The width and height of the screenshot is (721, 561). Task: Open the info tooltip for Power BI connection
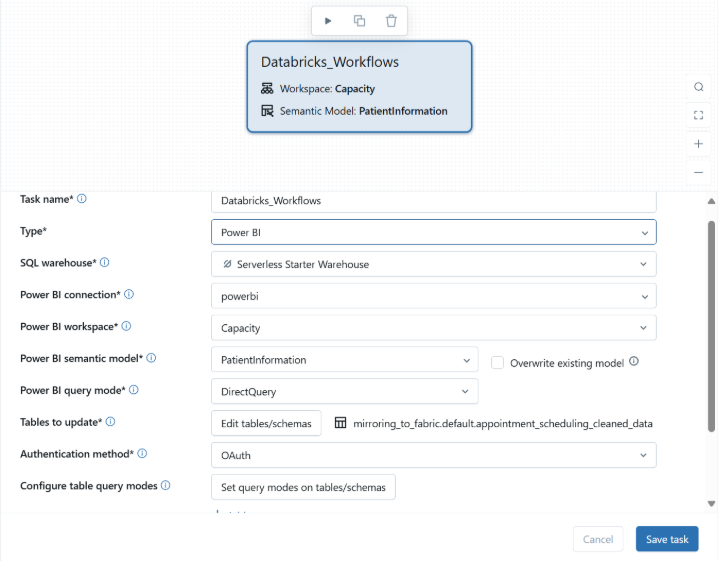pyautogui.click(x=129, y=294)
